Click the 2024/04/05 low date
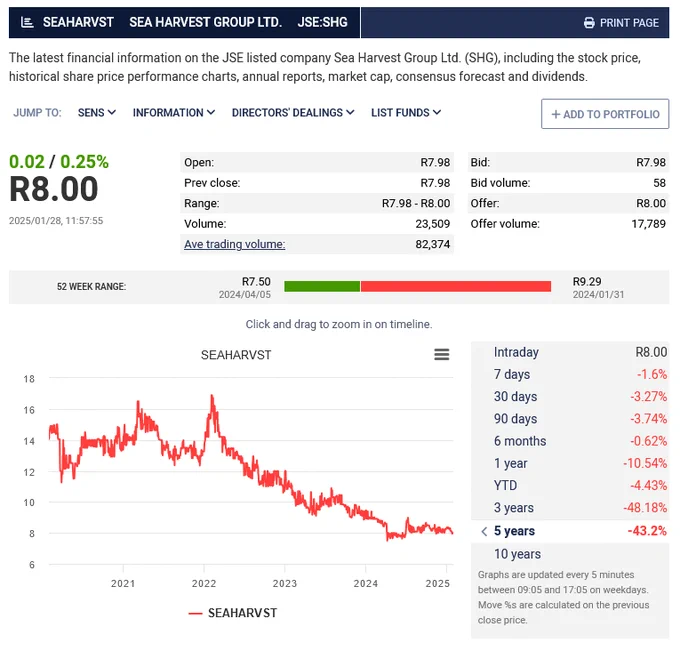680x651 pixels. [245, 295]
